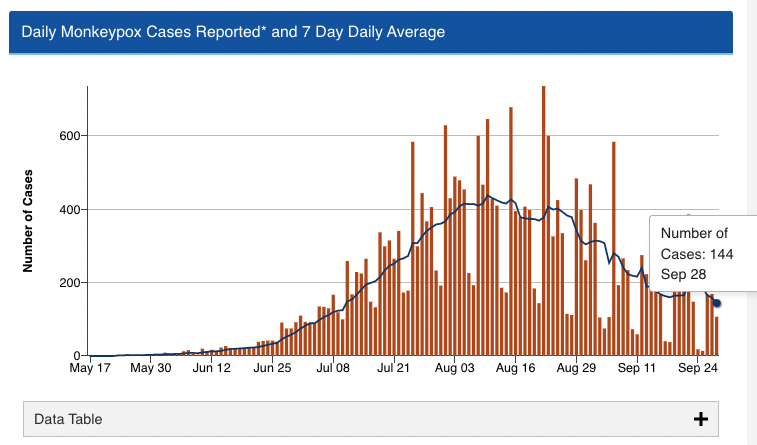This screenshot has width=757, height=445.
Task: Click the Sep 28 average line marker dot
Action: tap(716, 303)
